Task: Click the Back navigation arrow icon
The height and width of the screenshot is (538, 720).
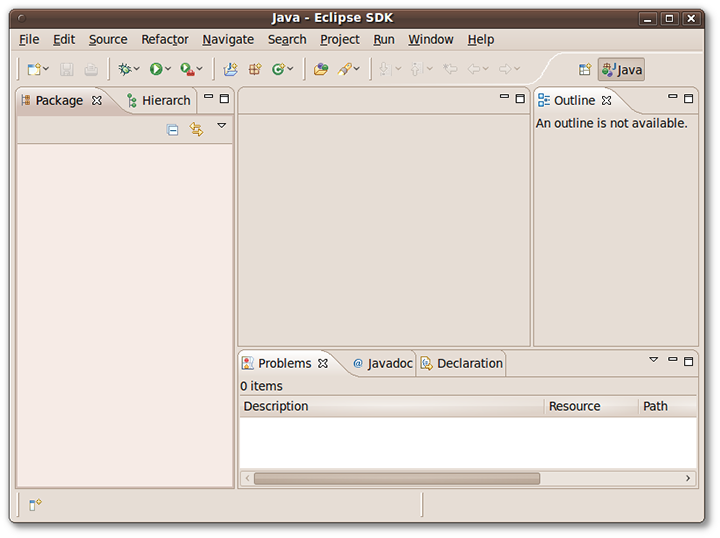Action: [474, 69]
